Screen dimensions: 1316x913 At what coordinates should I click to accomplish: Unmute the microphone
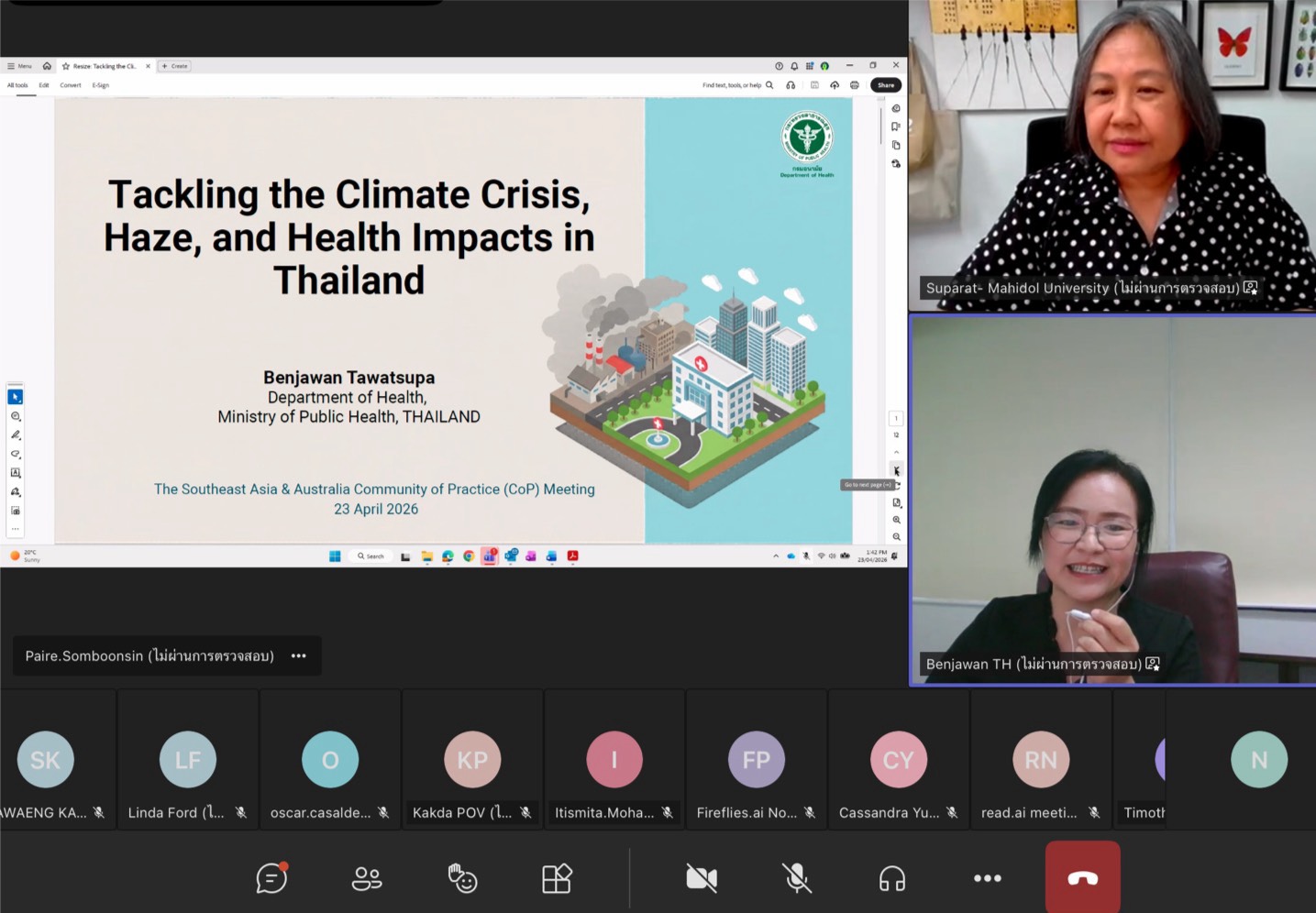(797, 878)
